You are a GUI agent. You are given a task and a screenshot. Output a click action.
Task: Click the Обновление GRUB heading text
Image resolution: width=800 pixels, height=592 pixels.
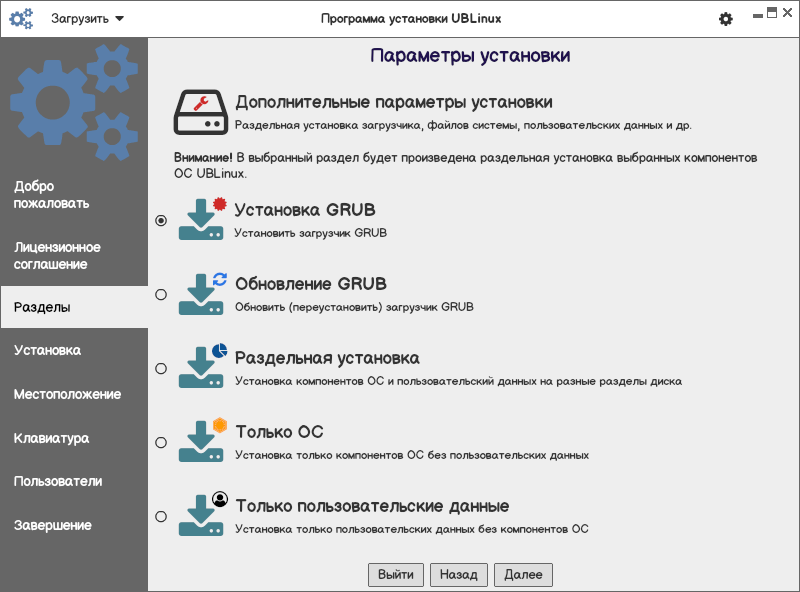tap(311, 284)
